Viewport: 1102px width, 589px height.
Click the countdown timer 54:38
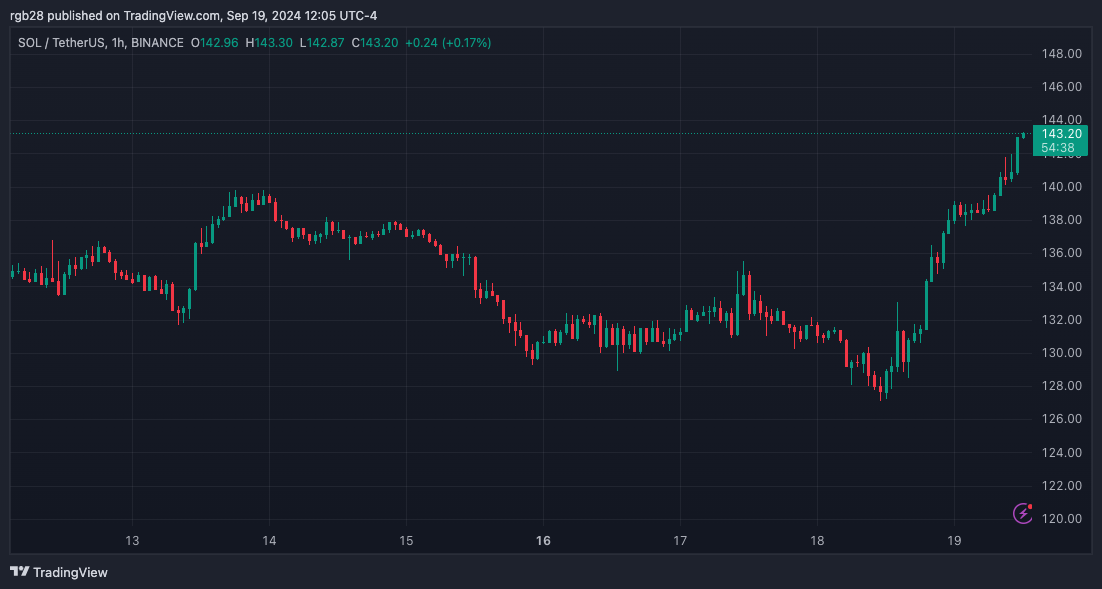(x=1058, y=148)
